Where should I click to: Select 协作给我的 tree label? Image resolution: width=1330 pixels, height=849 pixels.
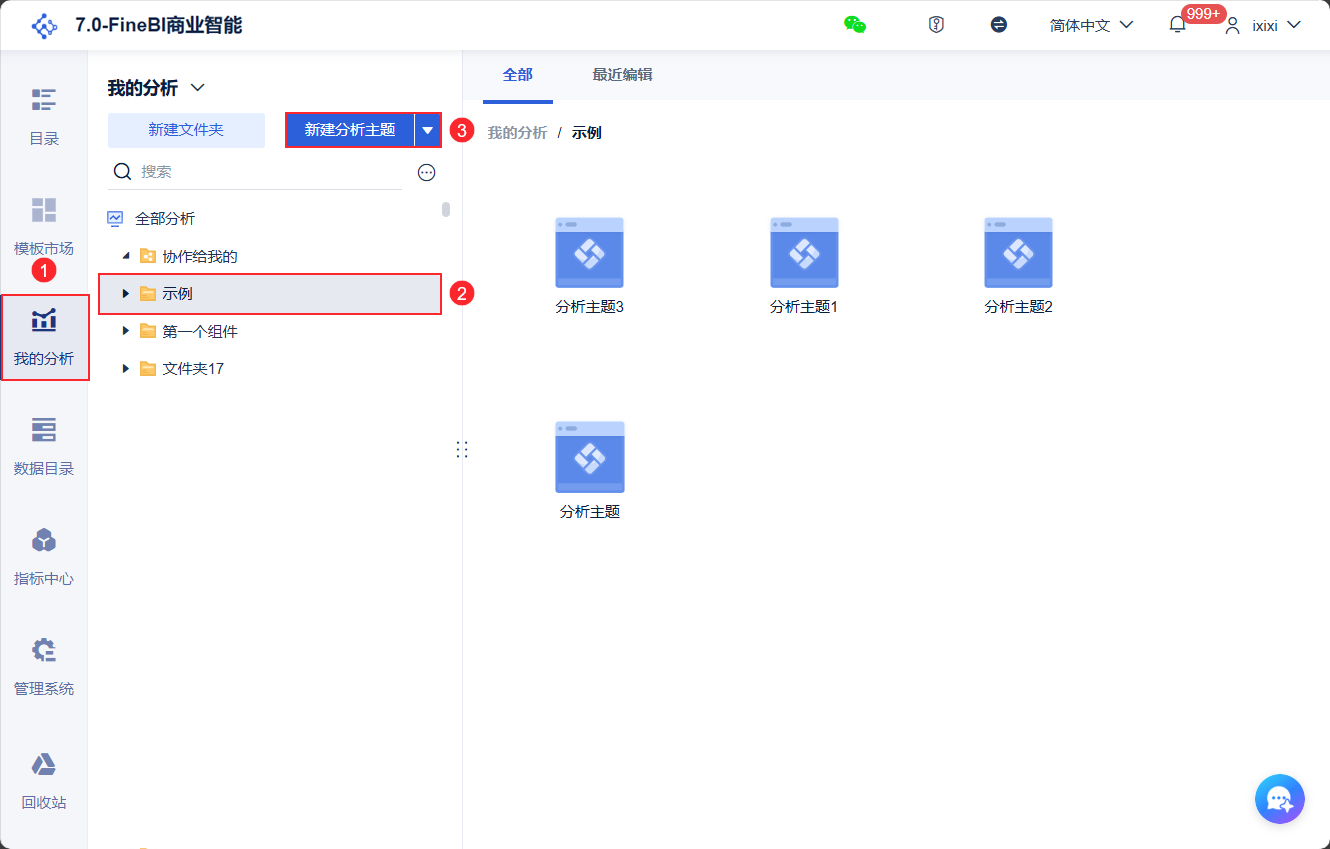[200, 256]
